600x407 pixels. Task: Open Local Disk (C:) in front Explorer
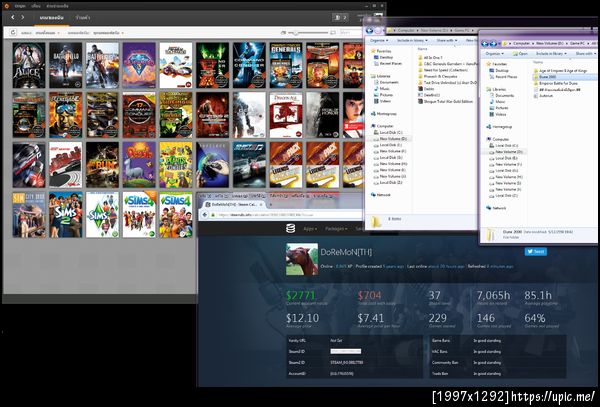click(503, 145)
